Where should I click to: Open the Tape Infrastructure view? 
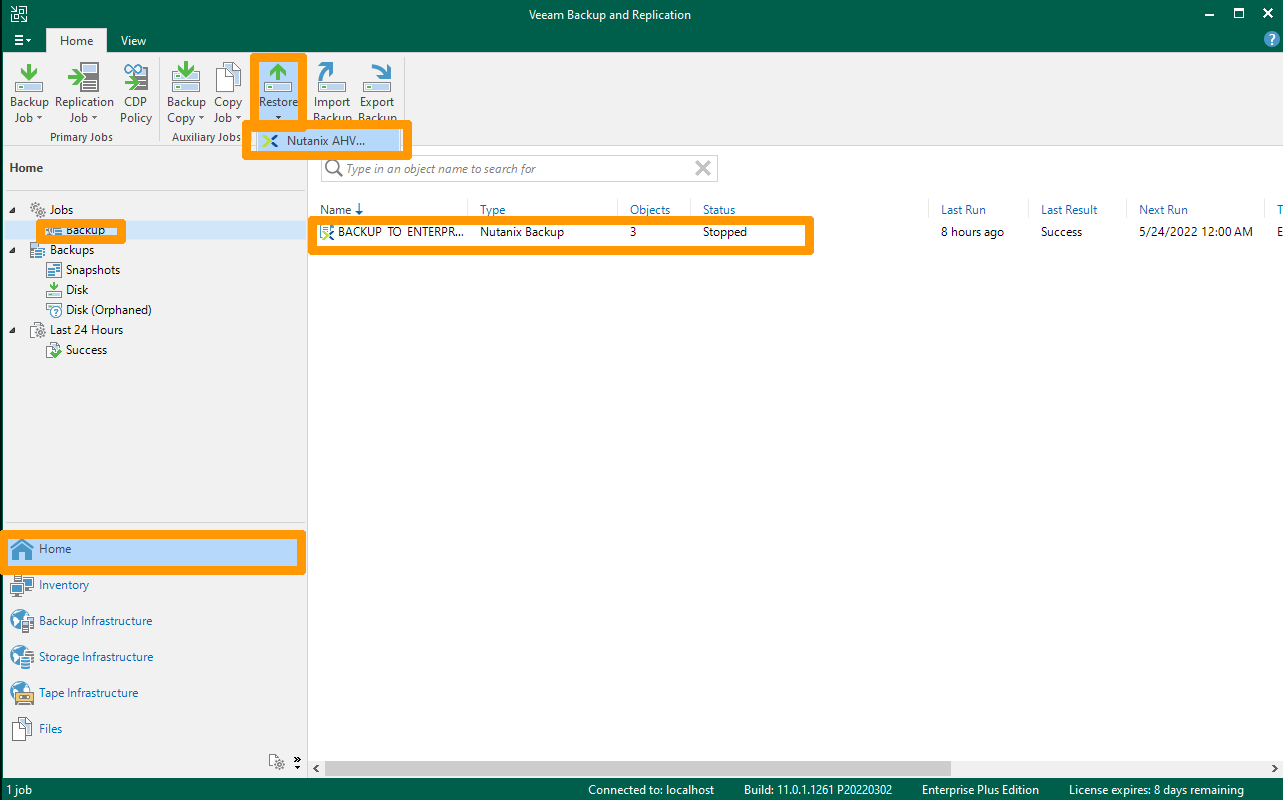coord(88,693)
